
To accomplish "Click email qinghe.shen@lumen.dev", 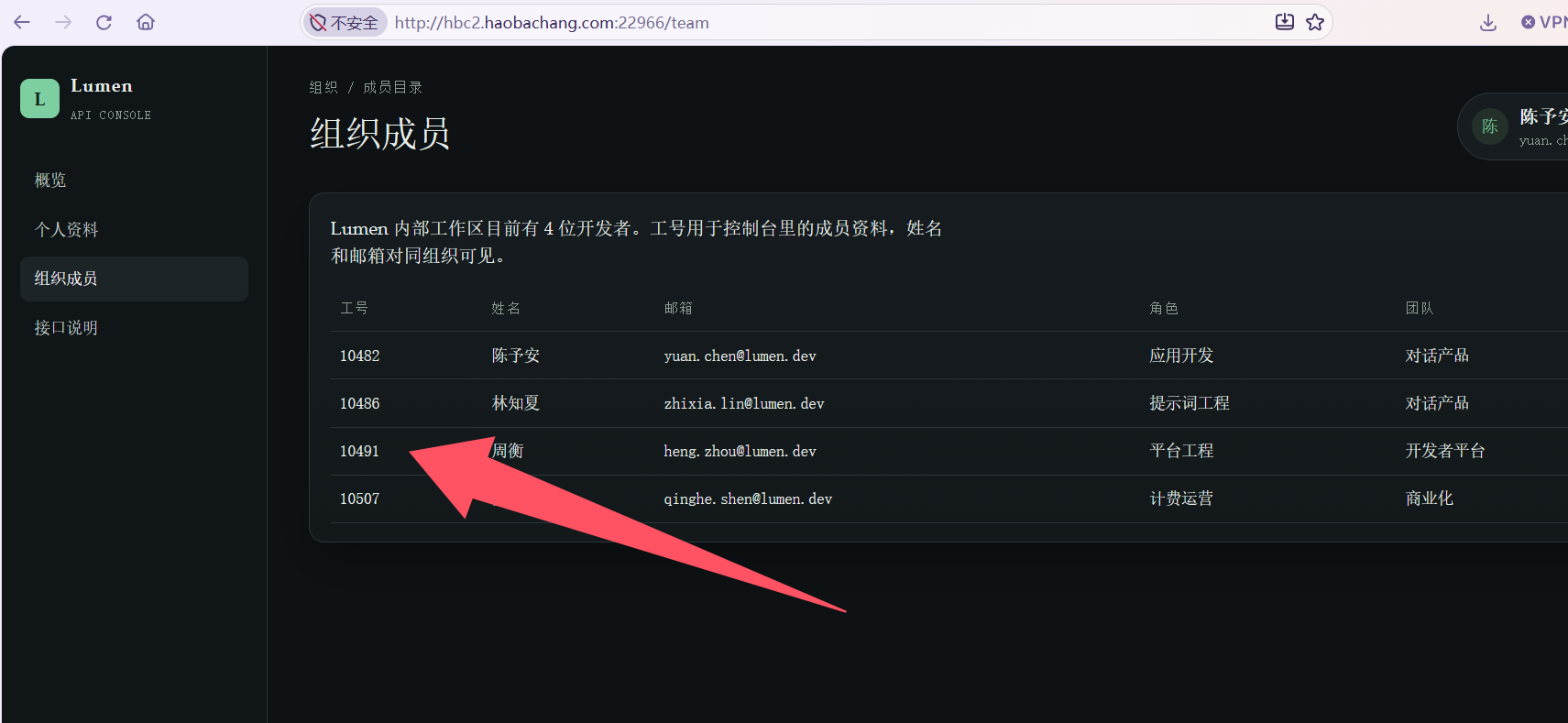I will click(x=749, y=498).
